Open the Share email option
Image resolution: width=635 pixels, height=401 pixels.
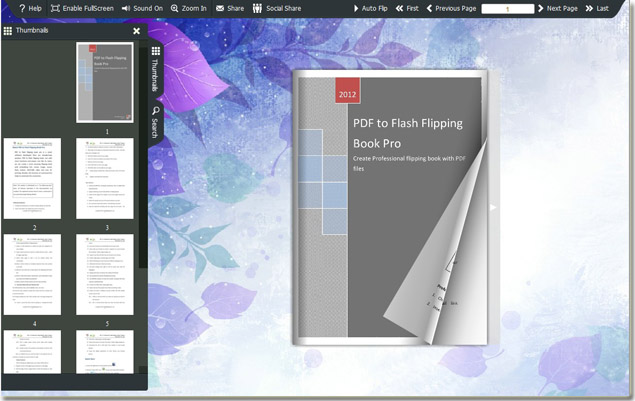[x=230, y=8]
